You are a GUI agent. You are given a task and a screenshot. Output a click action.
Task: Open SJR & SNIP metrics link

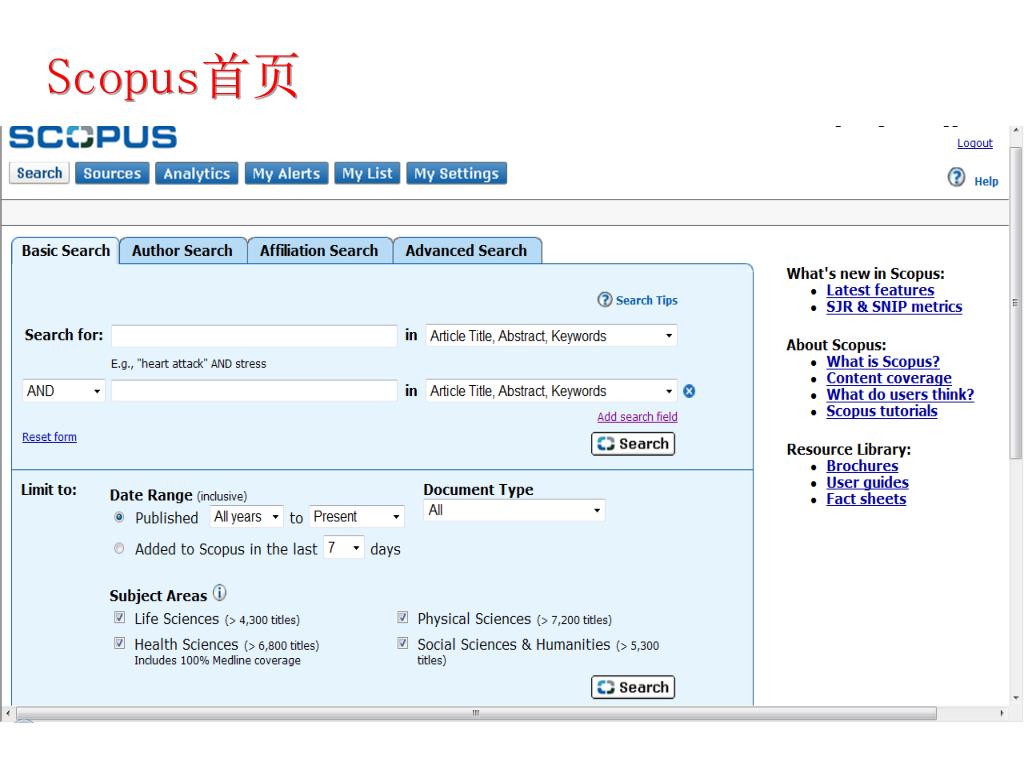pos(894,307)
